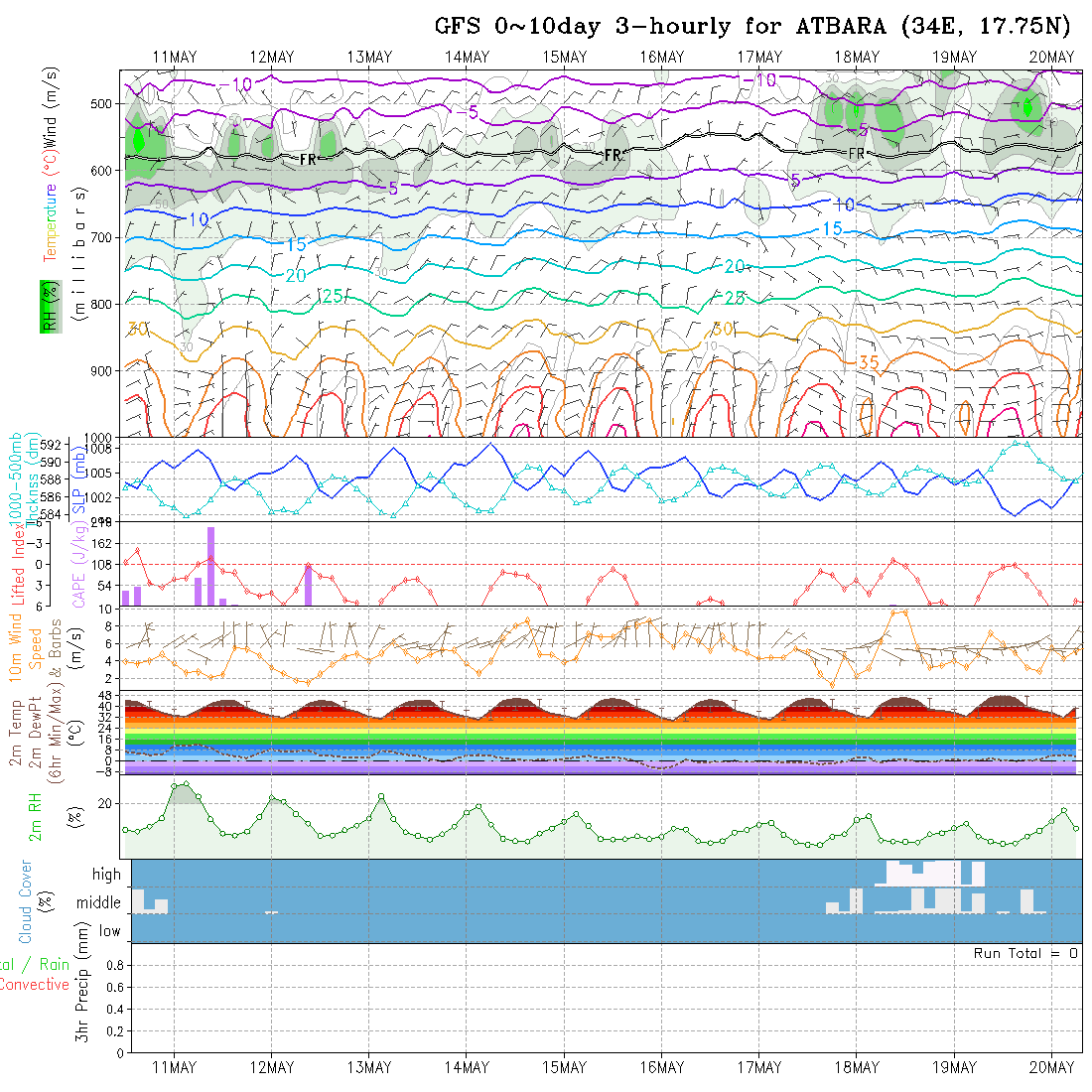Viewport: 1092px width, 1092px height.
Task: Select 20MAY on the top date axis
Action: (1051, 57)
